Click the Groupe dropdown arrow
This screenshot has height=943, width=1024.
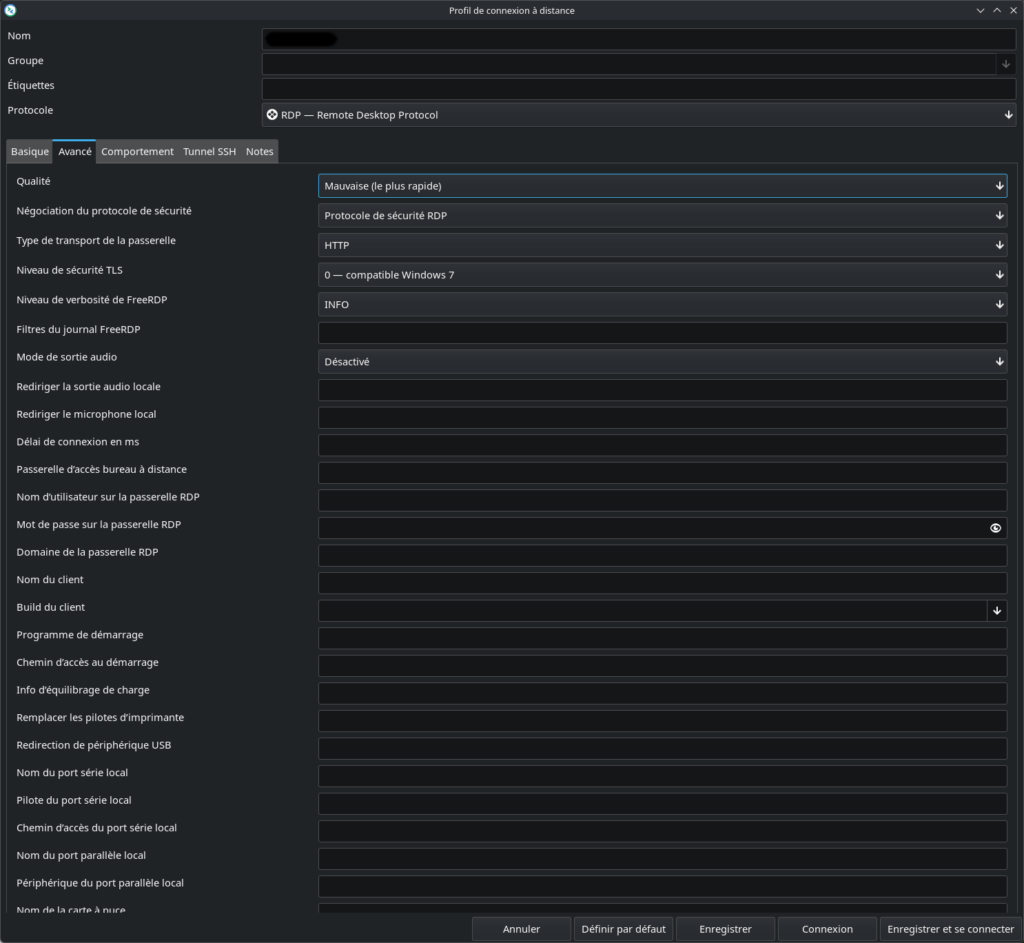1006,64
